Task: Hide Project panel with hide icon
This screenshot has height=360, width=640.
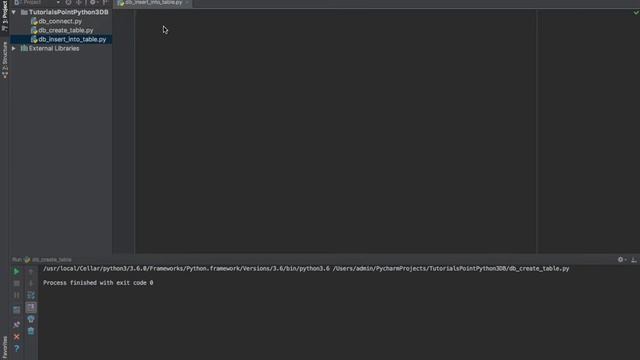Action: click(x=105, y=2)
